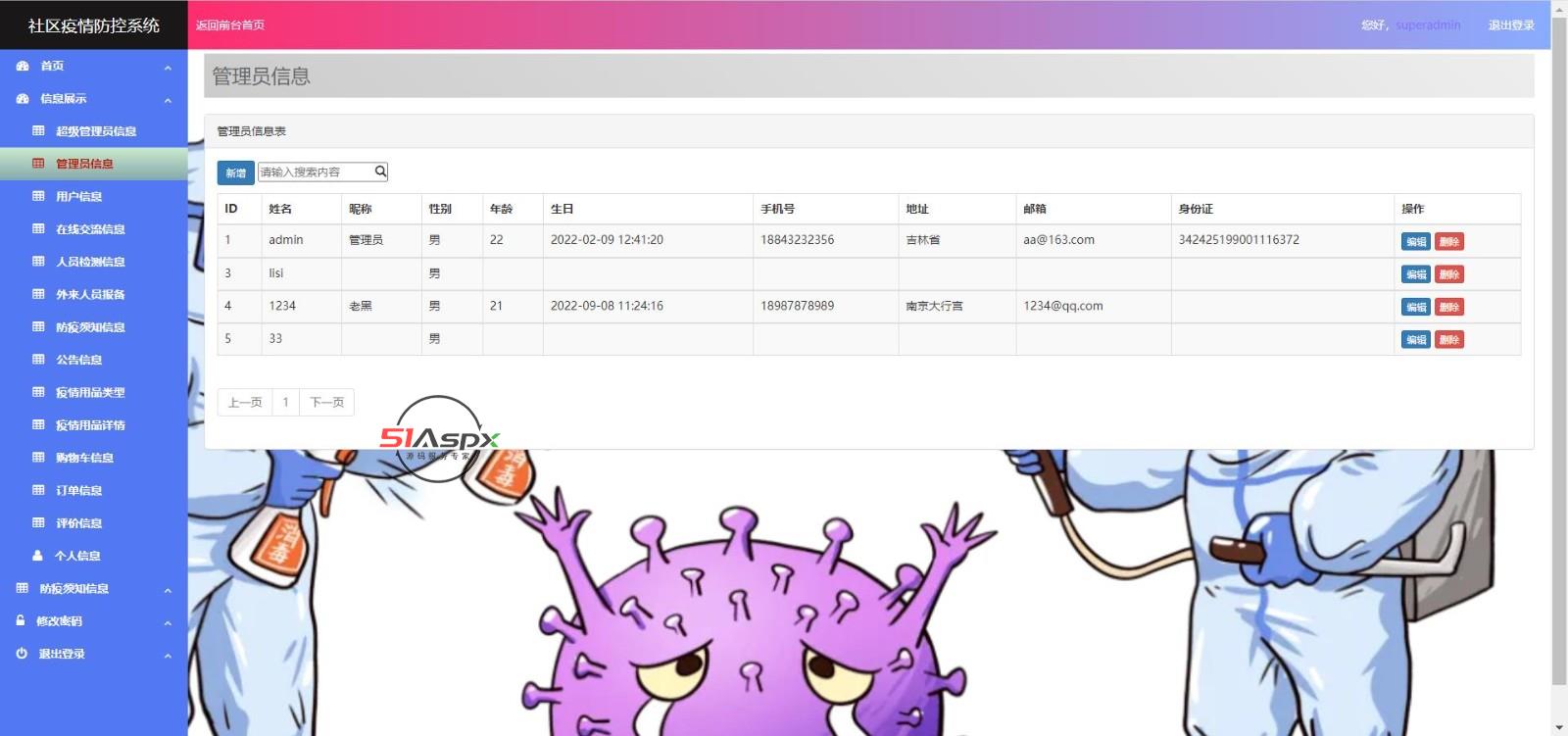This screenshot has height=736, width=1568.
Task: Open 在线交流信息 in the sidebar
Action: [90, 229]
